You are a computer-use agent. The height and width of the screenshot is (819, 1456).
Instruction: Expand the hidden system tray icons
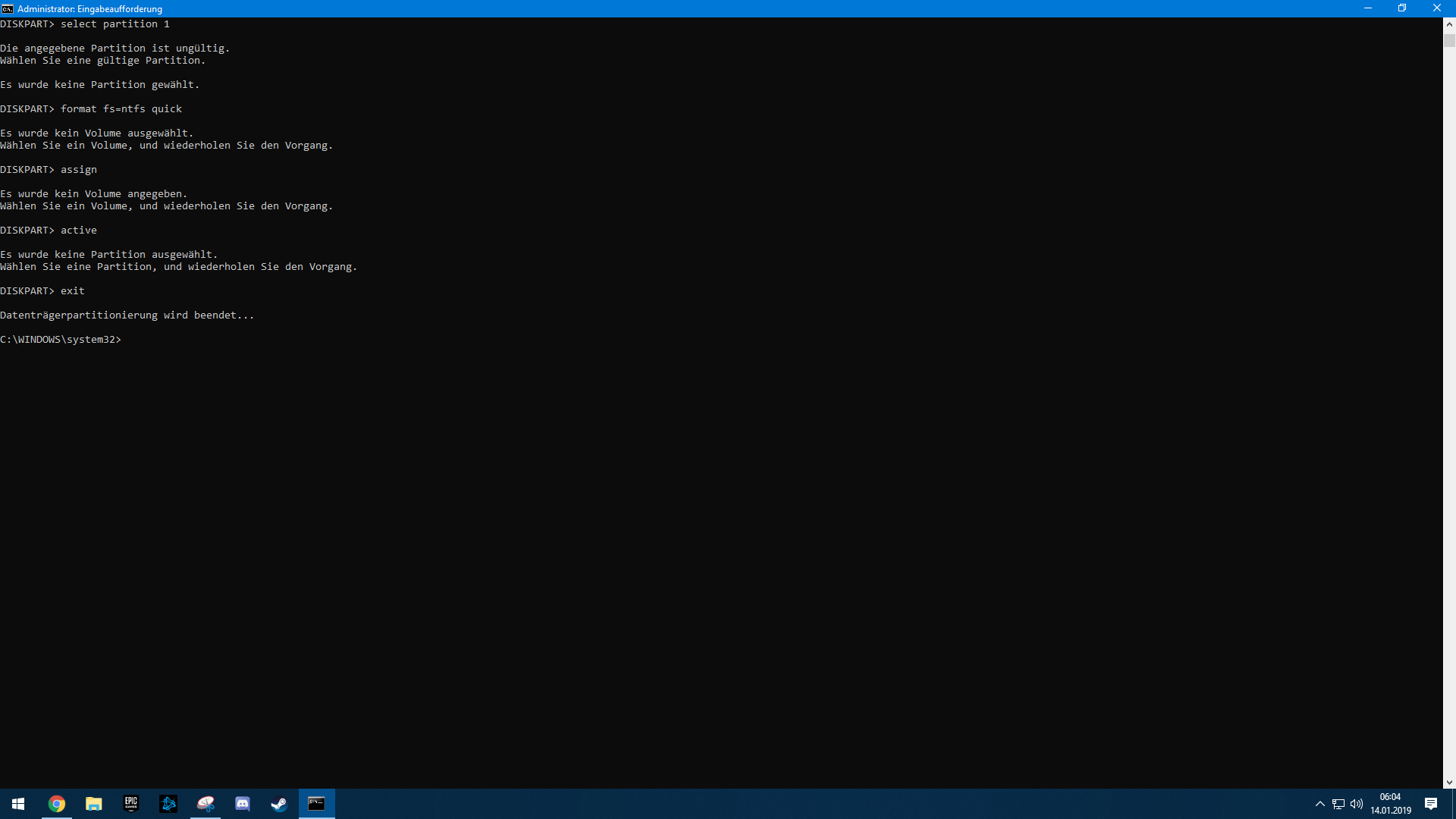coord(1319,804)
